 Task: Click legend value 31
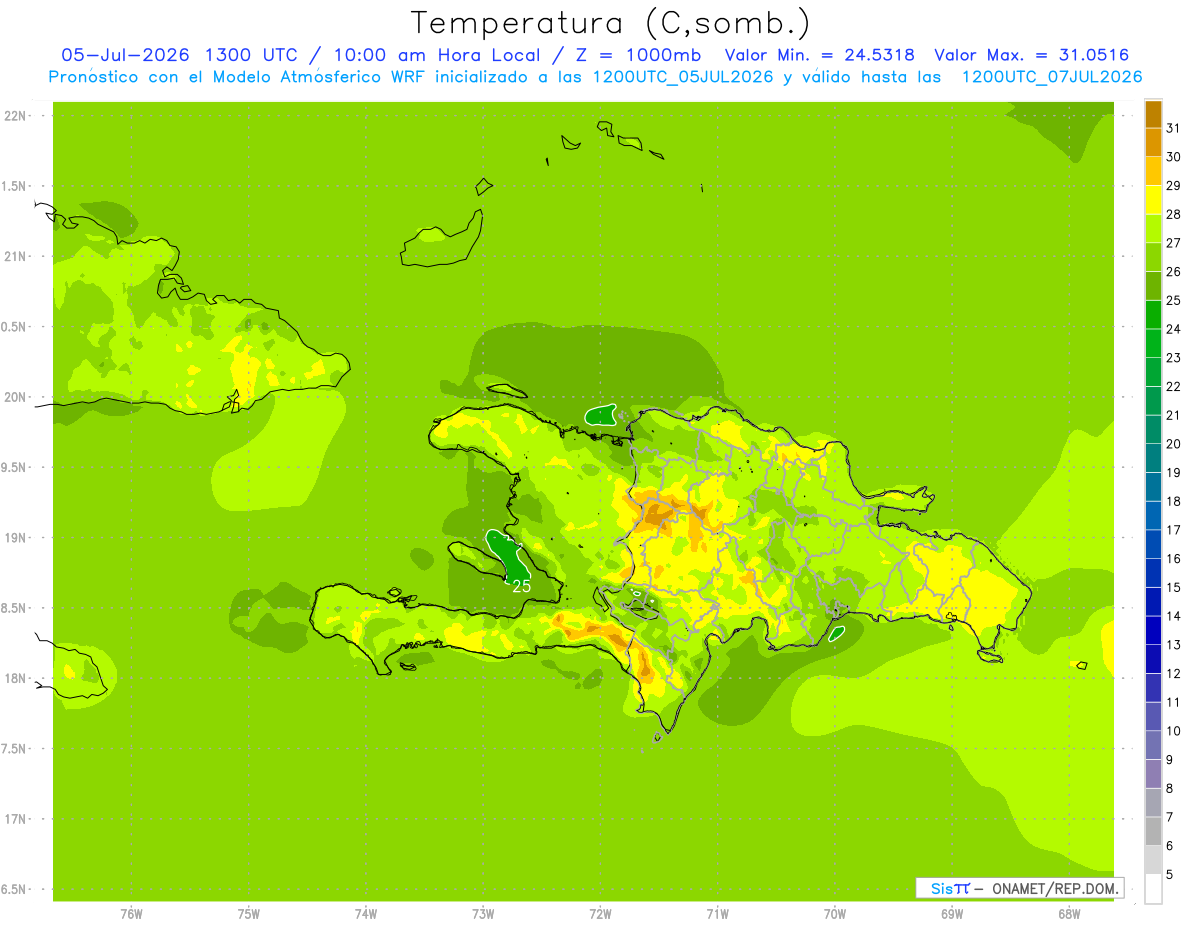pyautogui.click(x=1174, y=128)
